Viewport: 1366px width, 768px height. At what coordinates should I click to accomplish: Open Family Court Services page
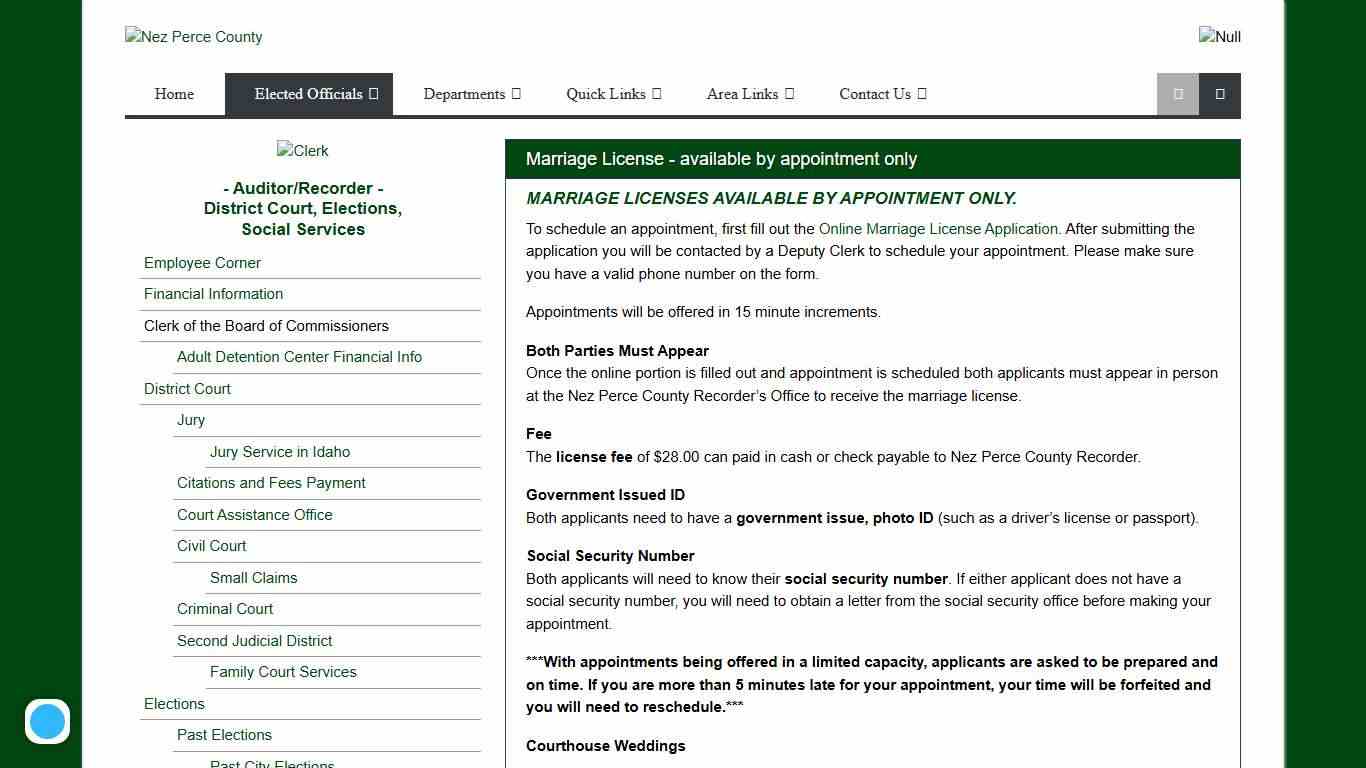click(283, 671)
